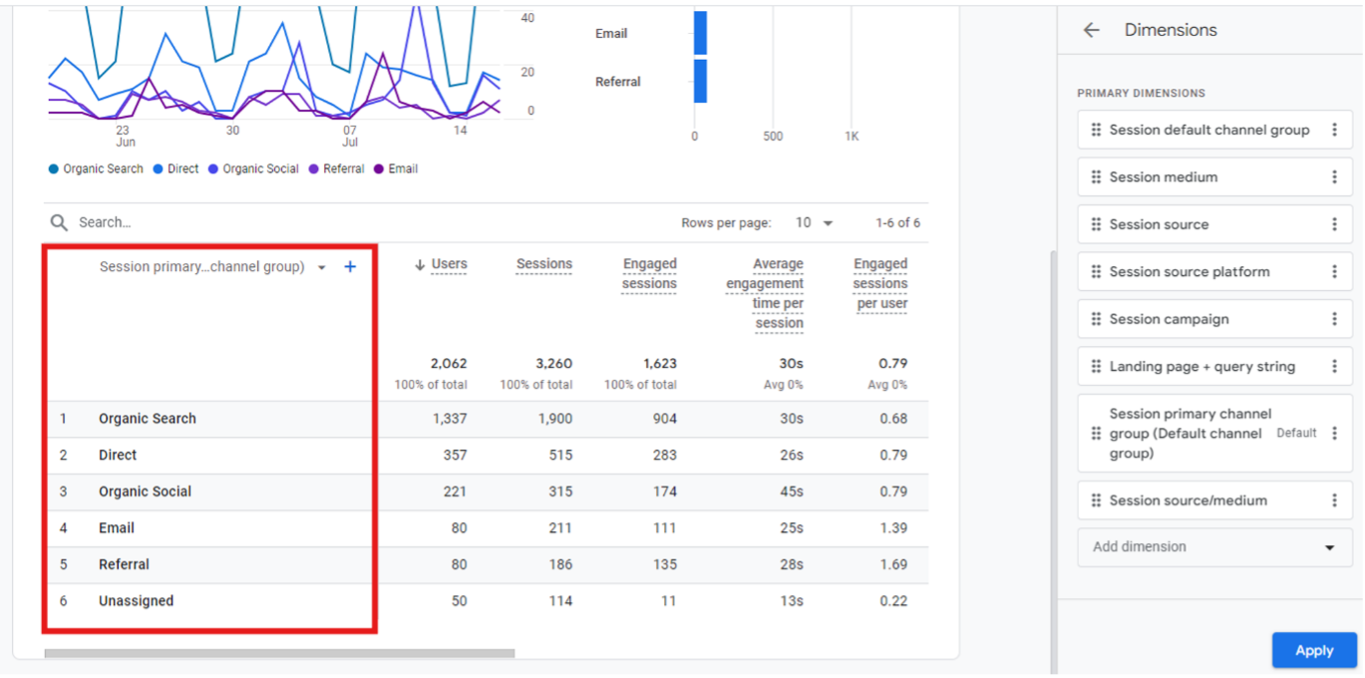Click the drag handle for Session source/medium
Screen dimensions: 1365x678
click(1096, 500)
